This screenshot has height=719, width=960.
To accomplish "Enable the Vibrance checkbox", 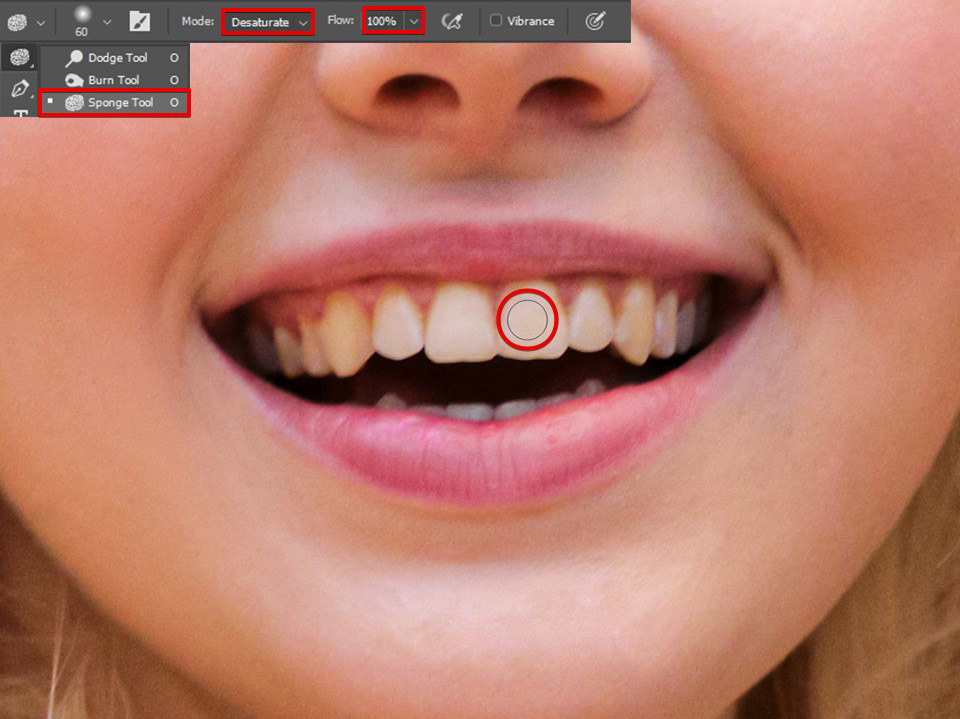I will click(x=496, y=20).
